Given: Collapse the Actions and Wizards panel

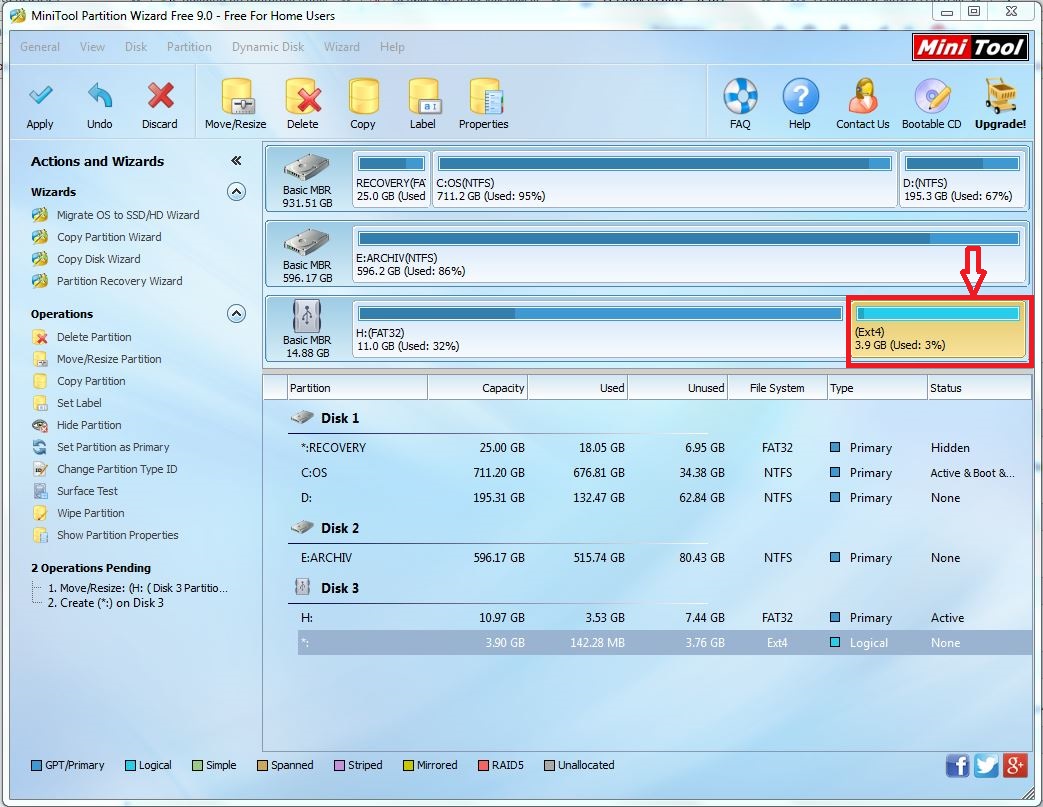Looking at the screenshot, I should coord(236,161).
